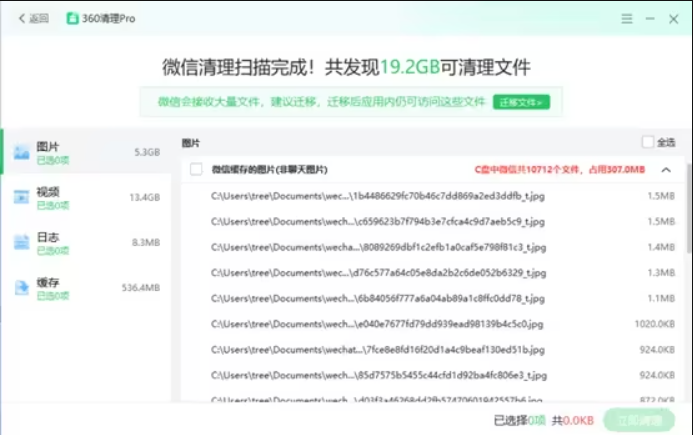Click the 图片 section header label
Screen dimensions: 693x435
coord(190,143)
